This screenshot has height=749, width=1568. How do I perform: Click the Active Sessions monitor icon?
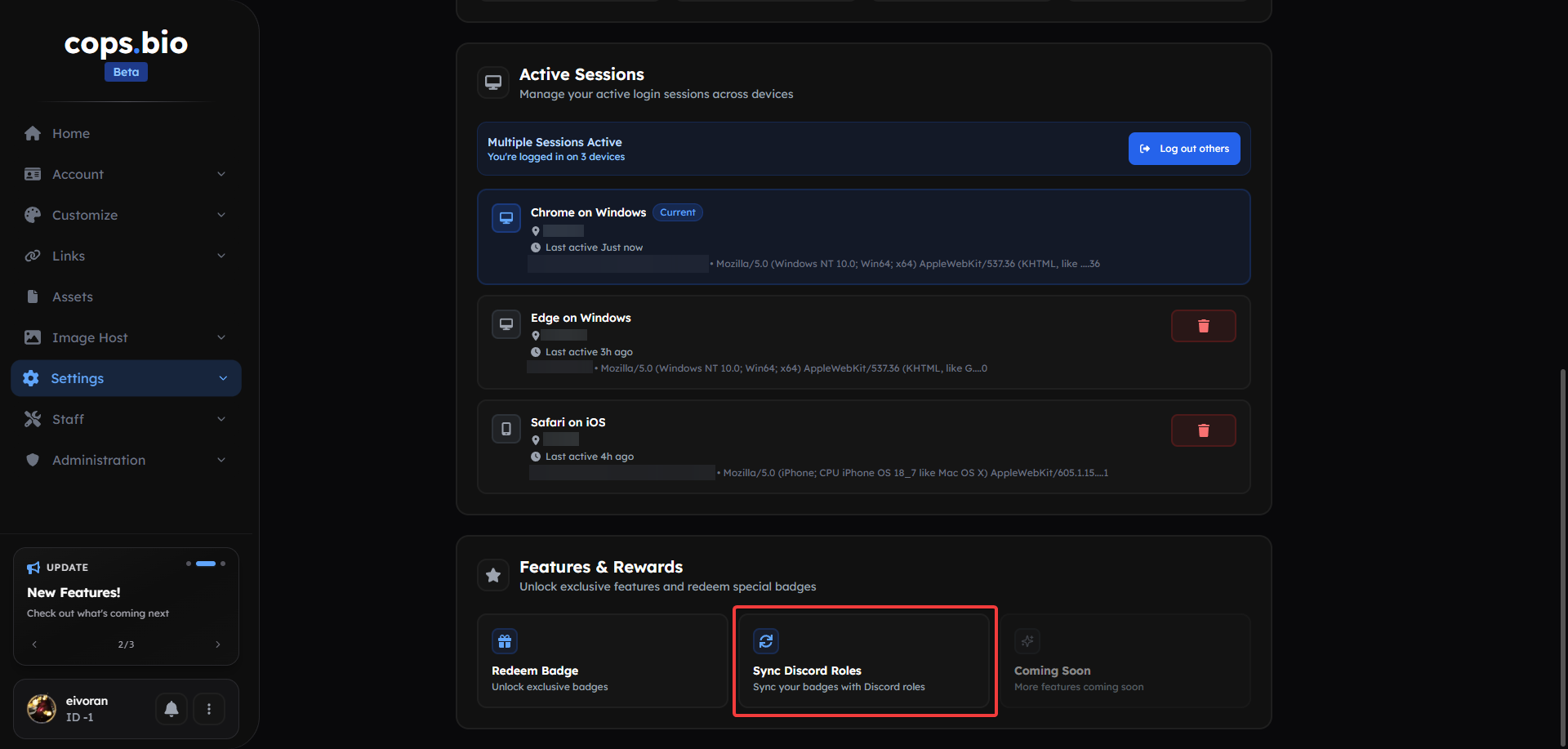[x=493, y=82]
